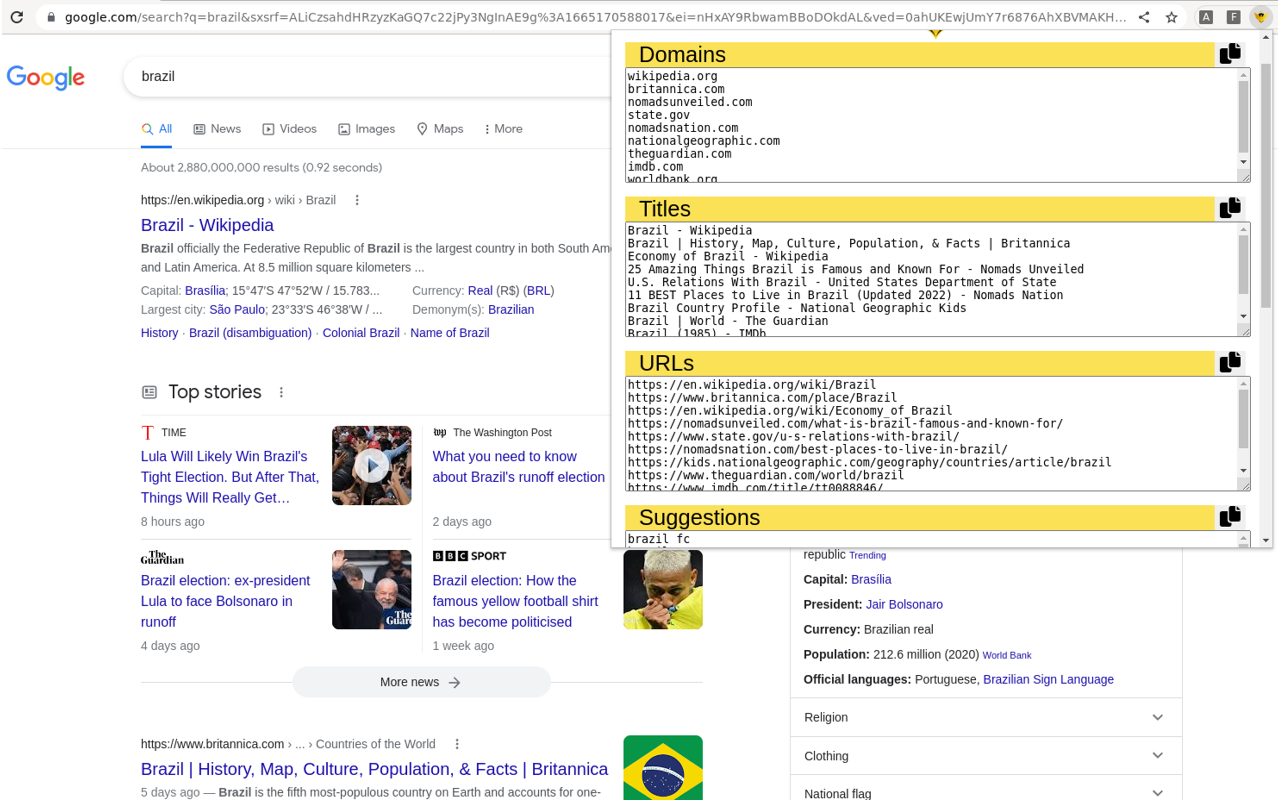Click inside the Domains text area
The image size is (1280, 800).
point(930,125)
